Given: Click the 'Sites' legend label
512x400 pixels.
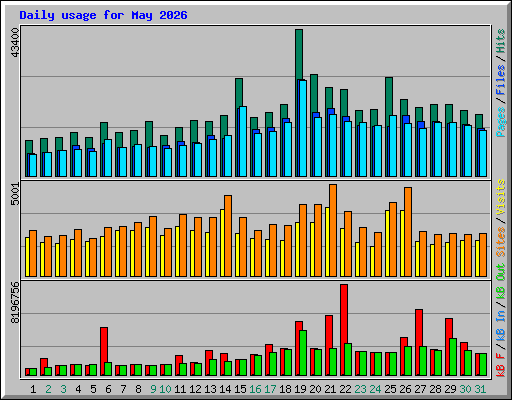Looking at the screenshot, I should 501,242.
